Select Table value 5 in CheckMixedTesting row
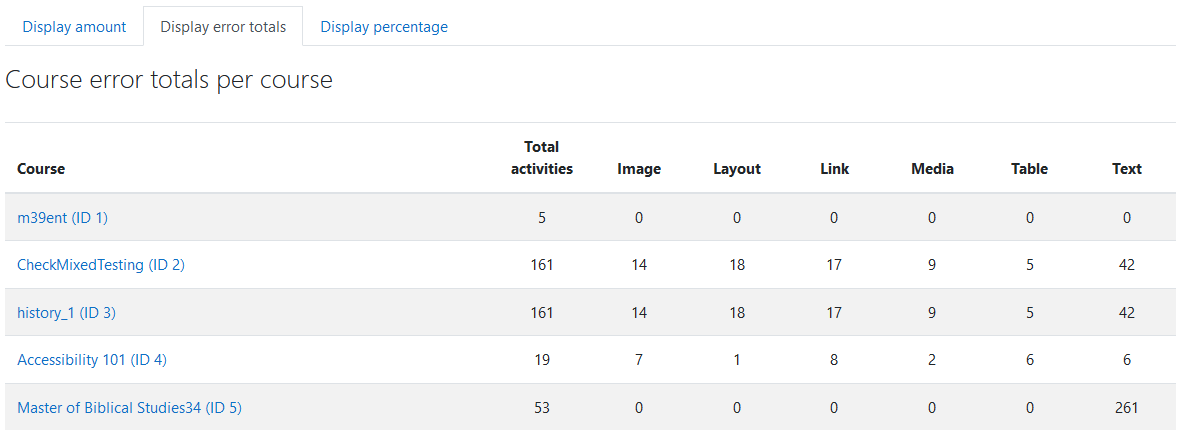This screenshot has height=435, width=1182. pos(1030,265)
